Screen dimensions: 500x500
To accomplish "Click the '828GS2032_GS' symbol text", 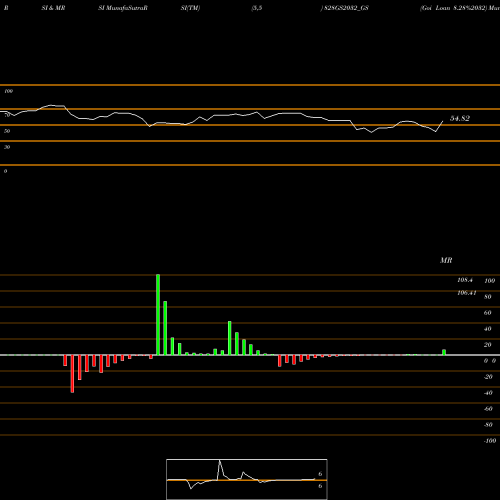I will (x=346, y=8).
